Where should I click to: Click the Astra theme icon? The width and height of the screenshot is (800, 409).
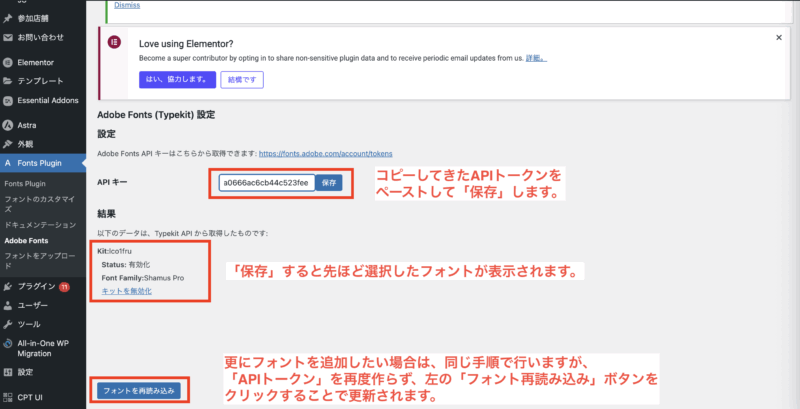(x=8, y=125)
